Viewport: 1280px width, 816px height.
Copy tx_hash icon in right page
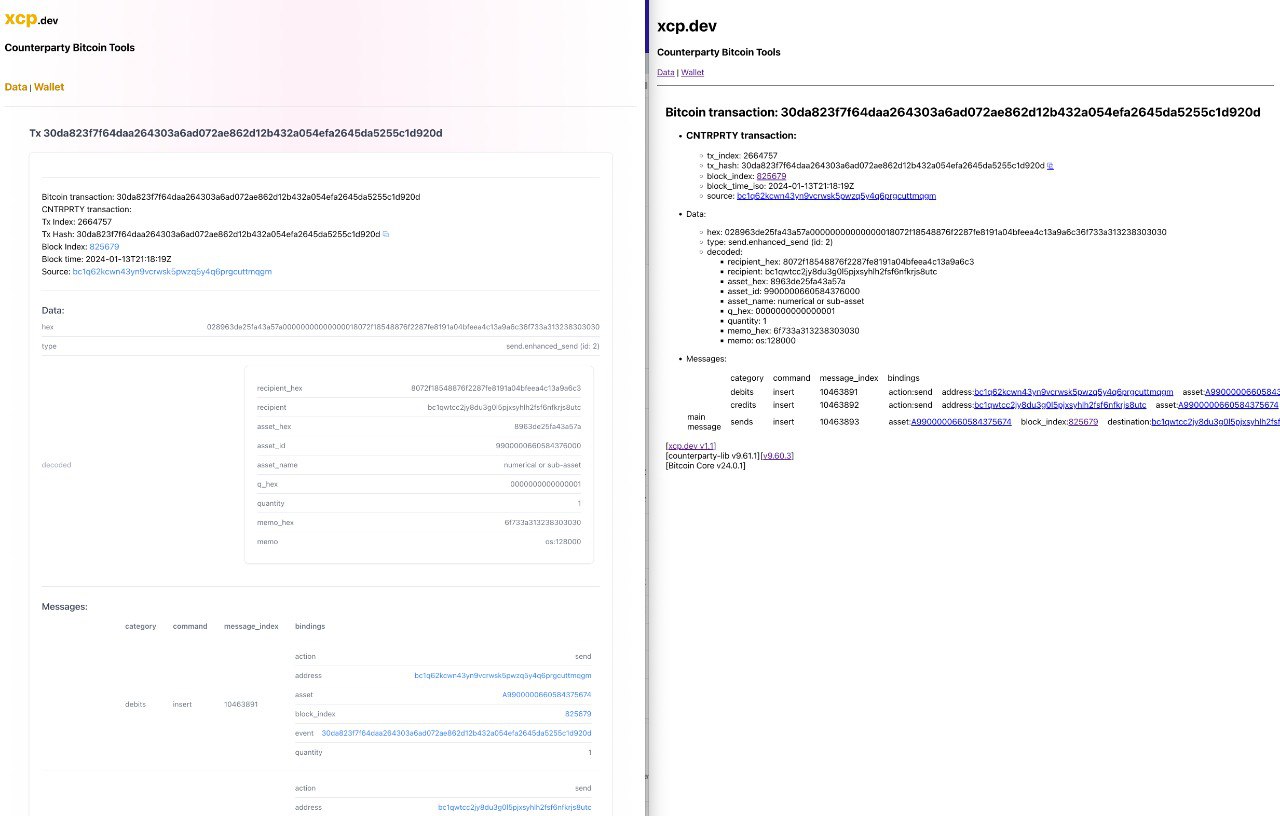click(x=1050, y=166)
